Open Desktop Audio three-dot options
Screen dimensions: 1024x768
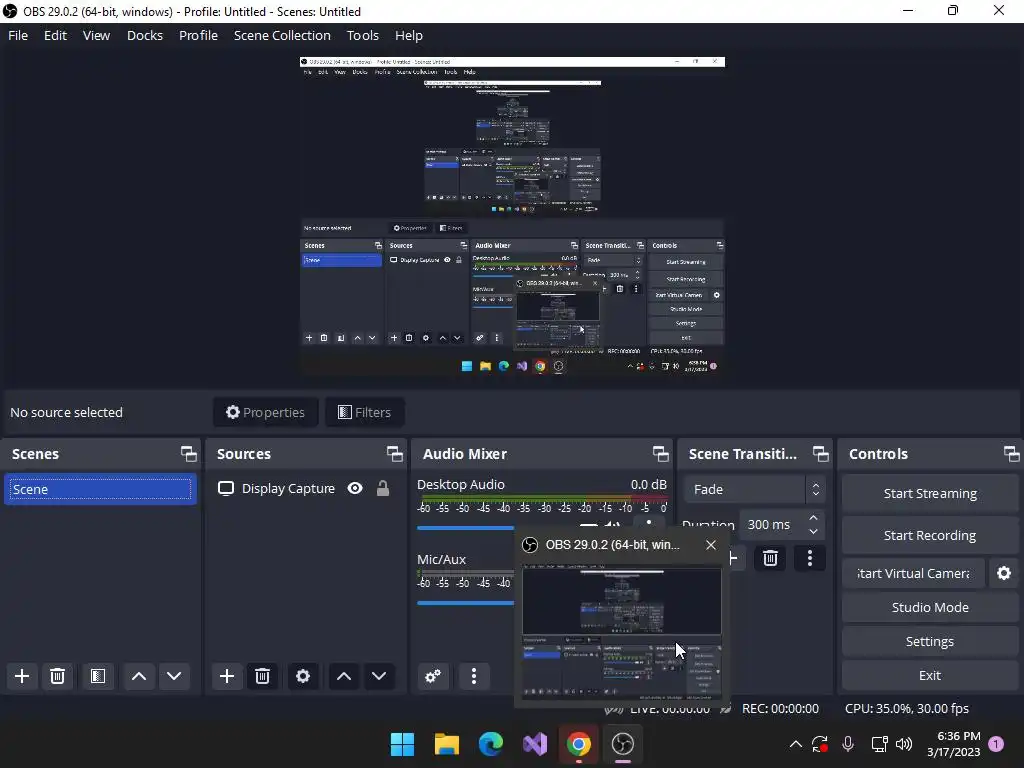[648, 523]
